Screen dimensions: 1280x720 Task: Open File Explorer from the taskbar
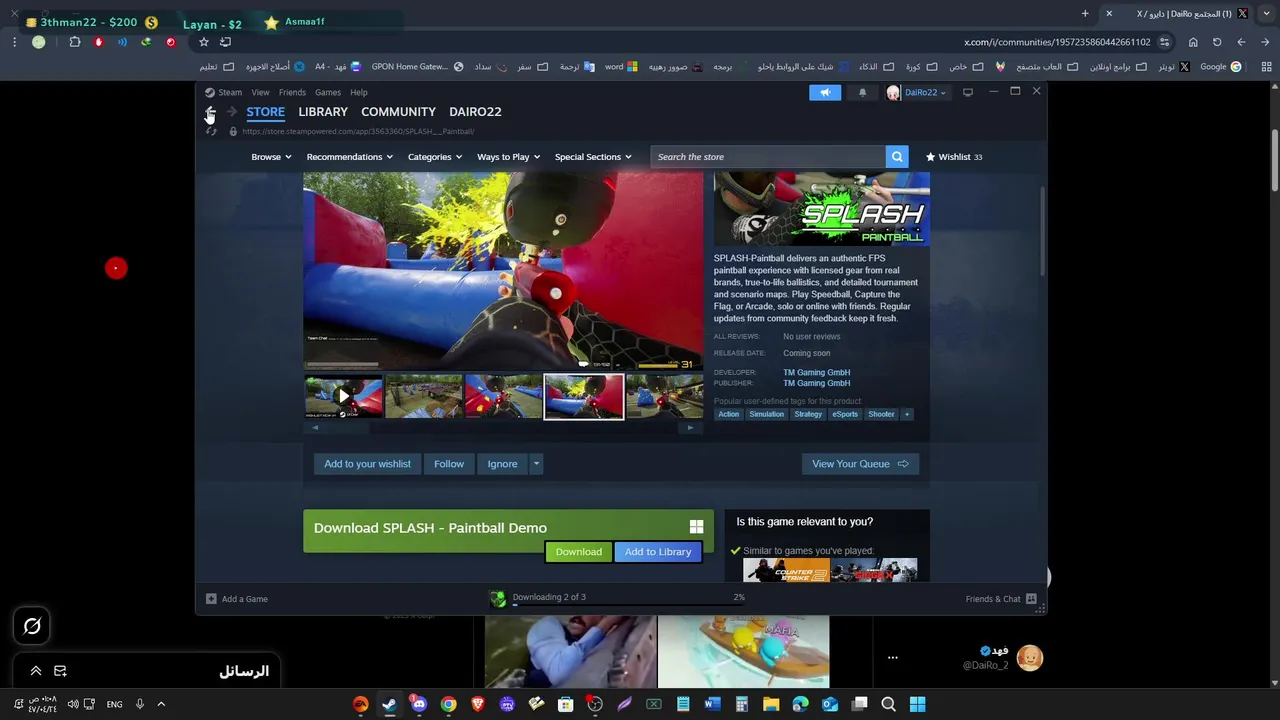[771, 704]
